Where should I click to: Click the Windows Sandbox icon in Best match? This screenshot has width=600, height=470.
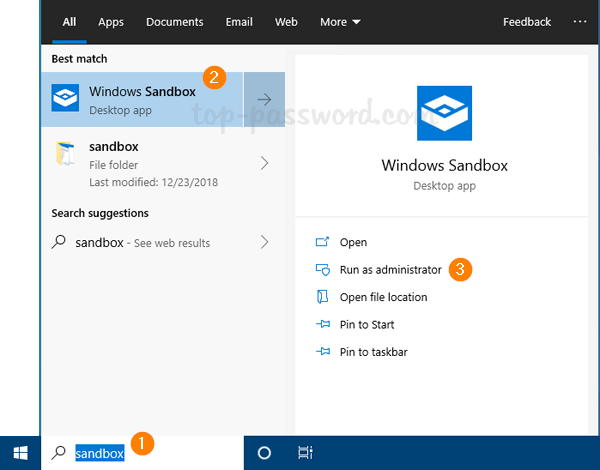click(66, 98)
